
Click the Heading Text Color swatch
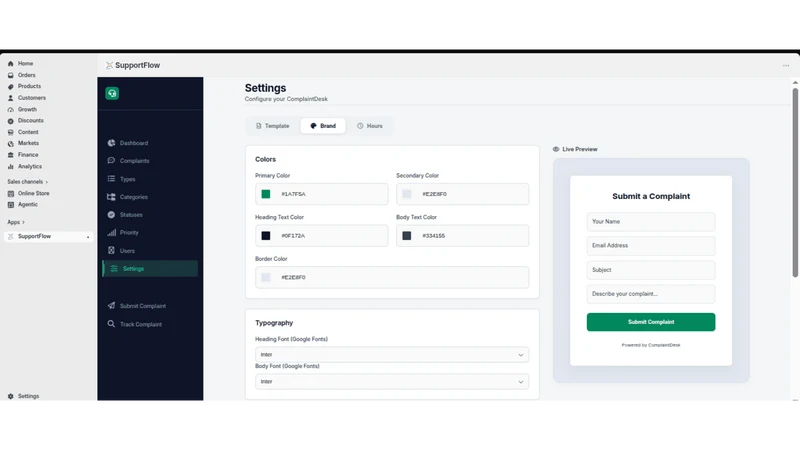tap(266, 236)
